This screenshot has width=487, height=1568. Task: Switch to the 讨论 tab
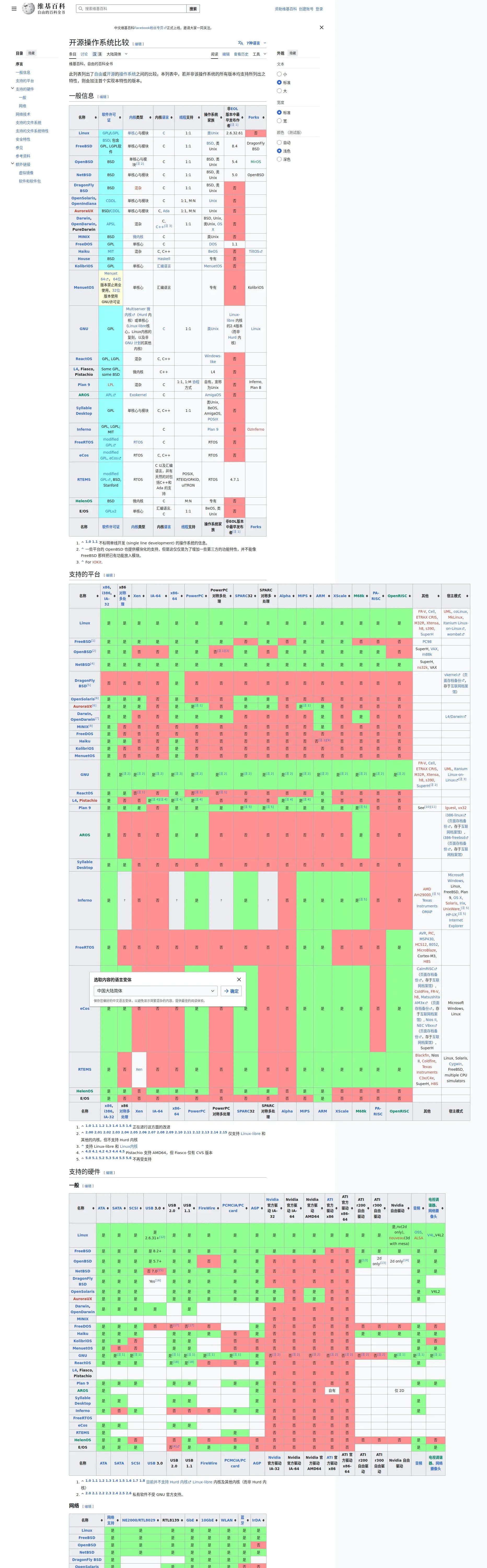pos(84,54)
